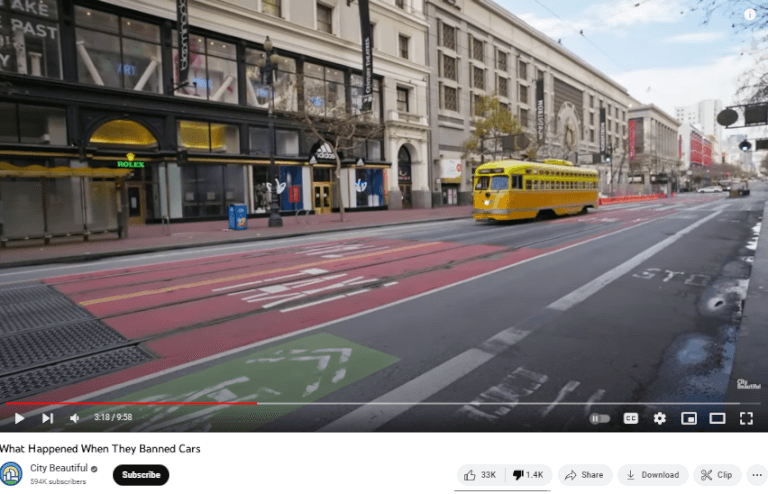Enable theater mode

717,418
